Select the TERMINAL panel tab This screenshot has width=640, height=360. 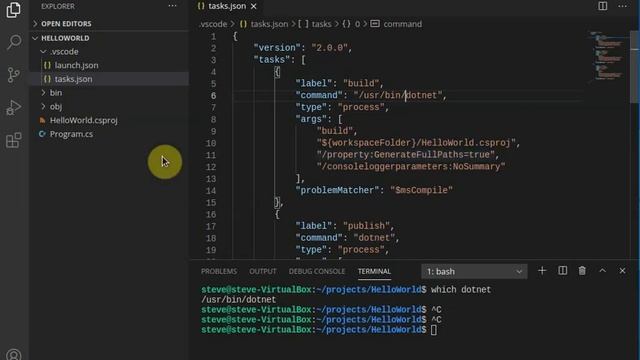point(374,271)
